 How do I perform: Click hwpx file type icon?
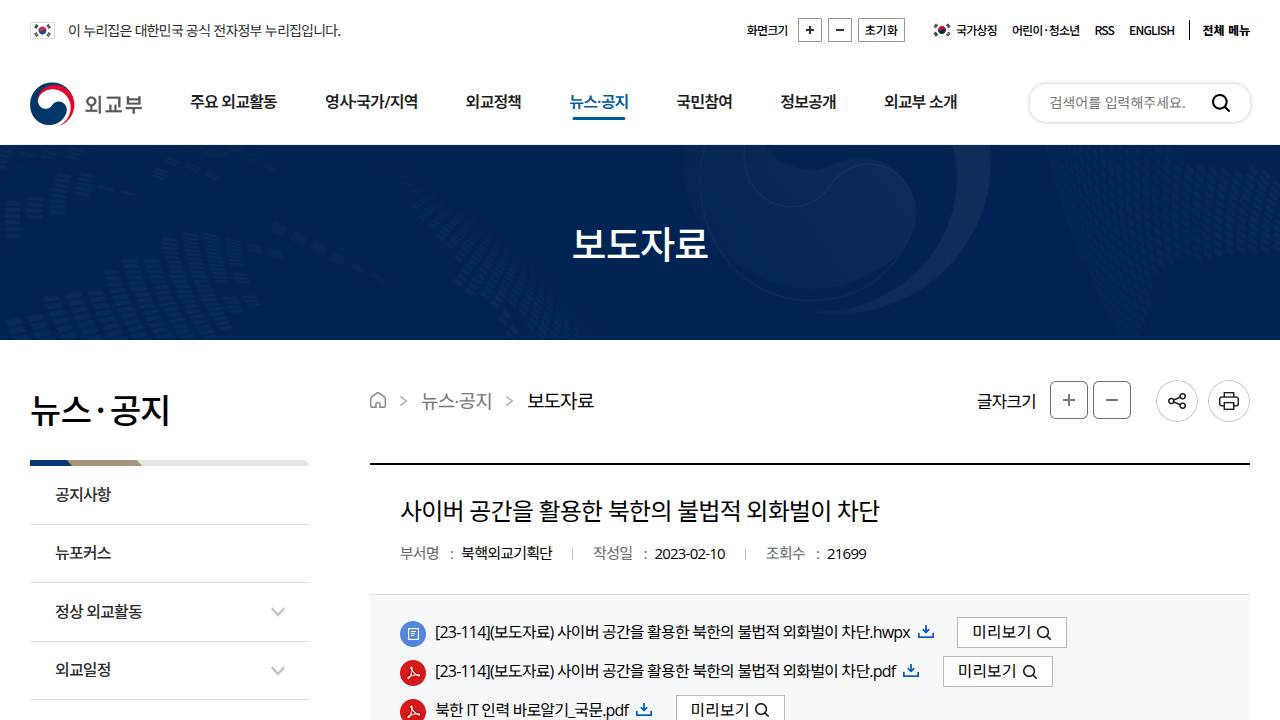(413, 633)
